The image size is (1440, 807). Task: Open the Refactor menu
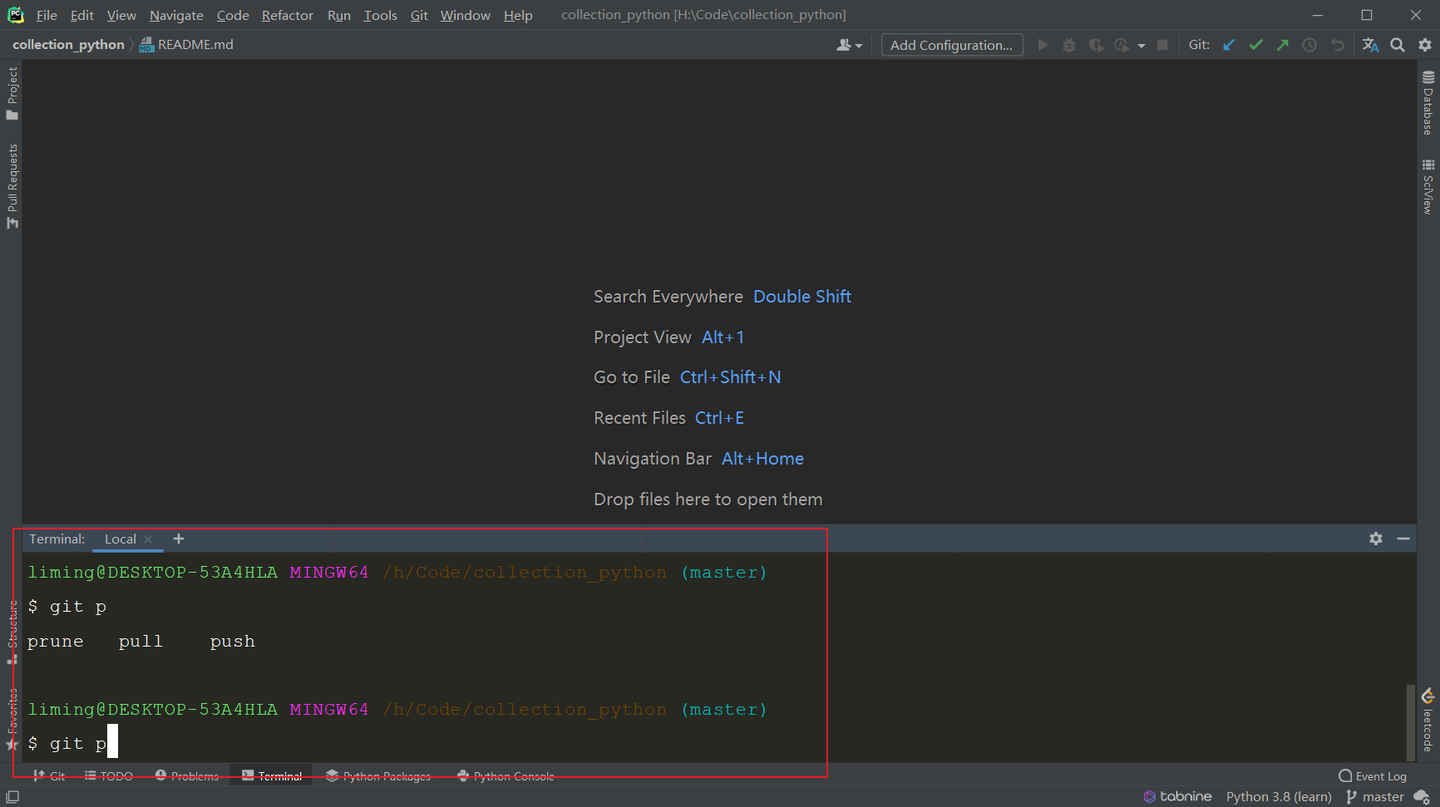(x=287, y=15)
